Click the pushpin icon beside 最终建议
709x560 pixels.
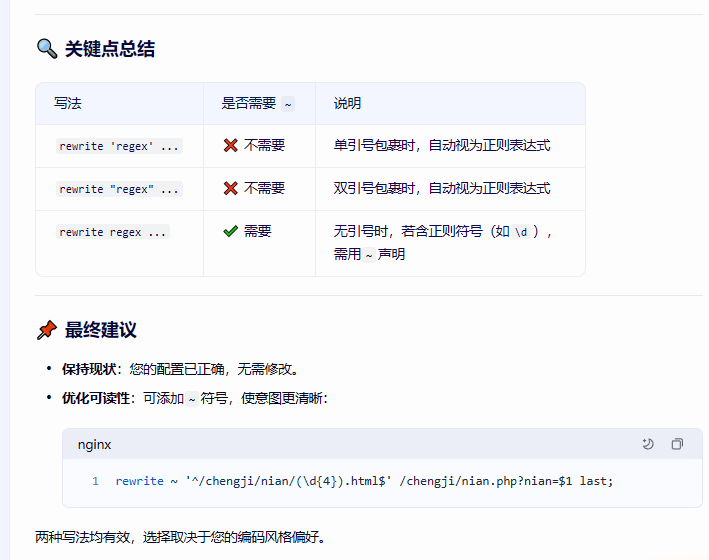click(46, 330)
